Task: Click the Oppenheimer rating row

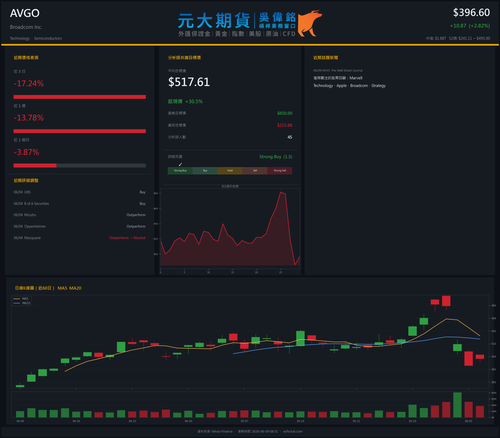Action: [80, 226]
